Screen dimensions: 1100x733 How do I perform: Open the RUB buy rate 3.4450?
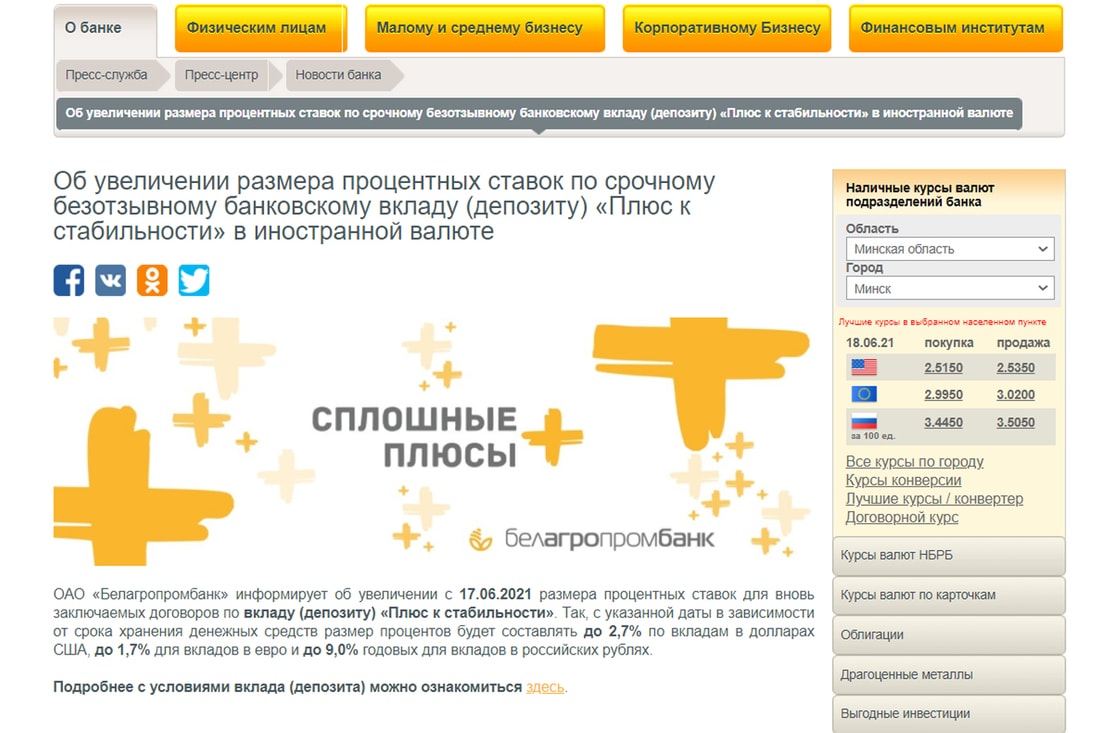click(x=943, y=422)
